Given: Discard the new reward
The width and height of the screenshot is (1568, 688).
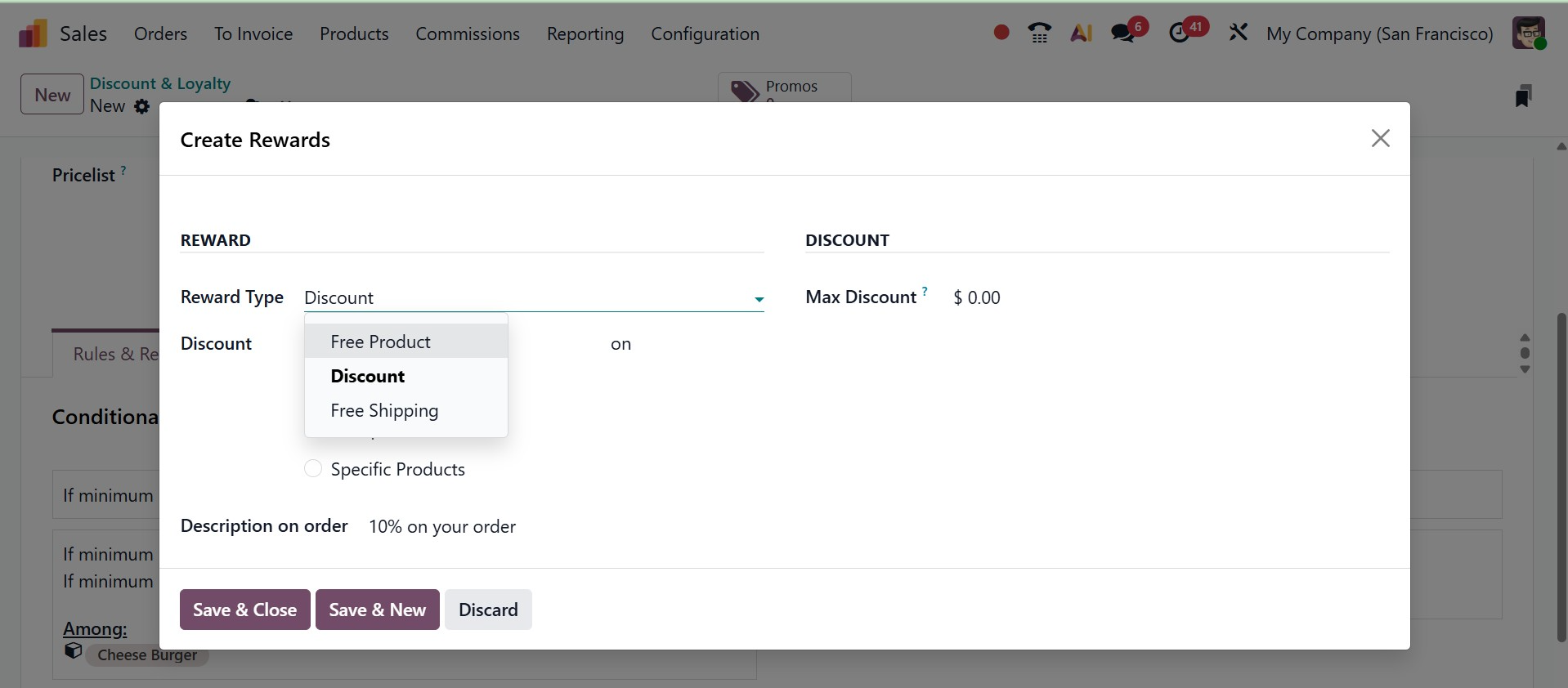Looking at the screenshot, I should click(488, 610).
